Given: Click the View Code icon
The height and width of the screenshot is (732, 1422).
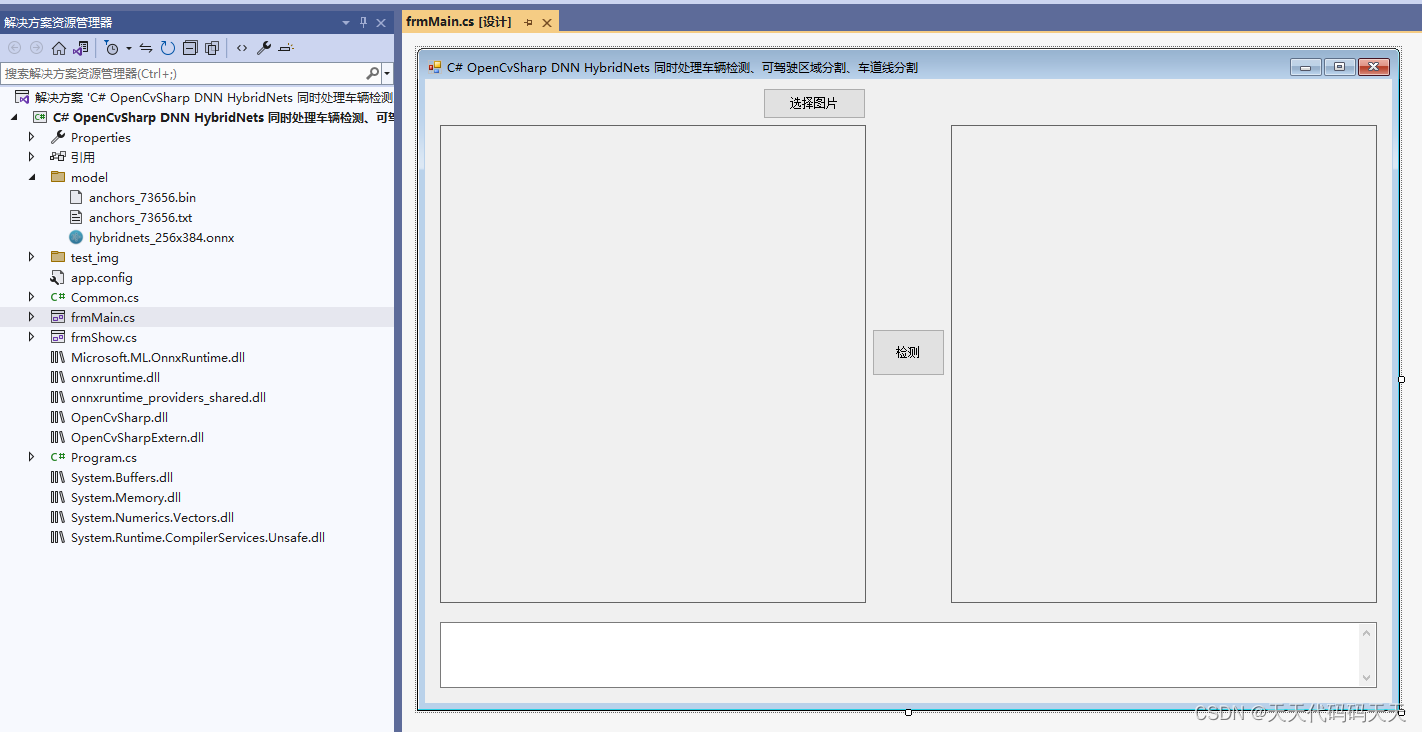Looking at the screenshot, I should pyautogui.click(x=242, y=47).
